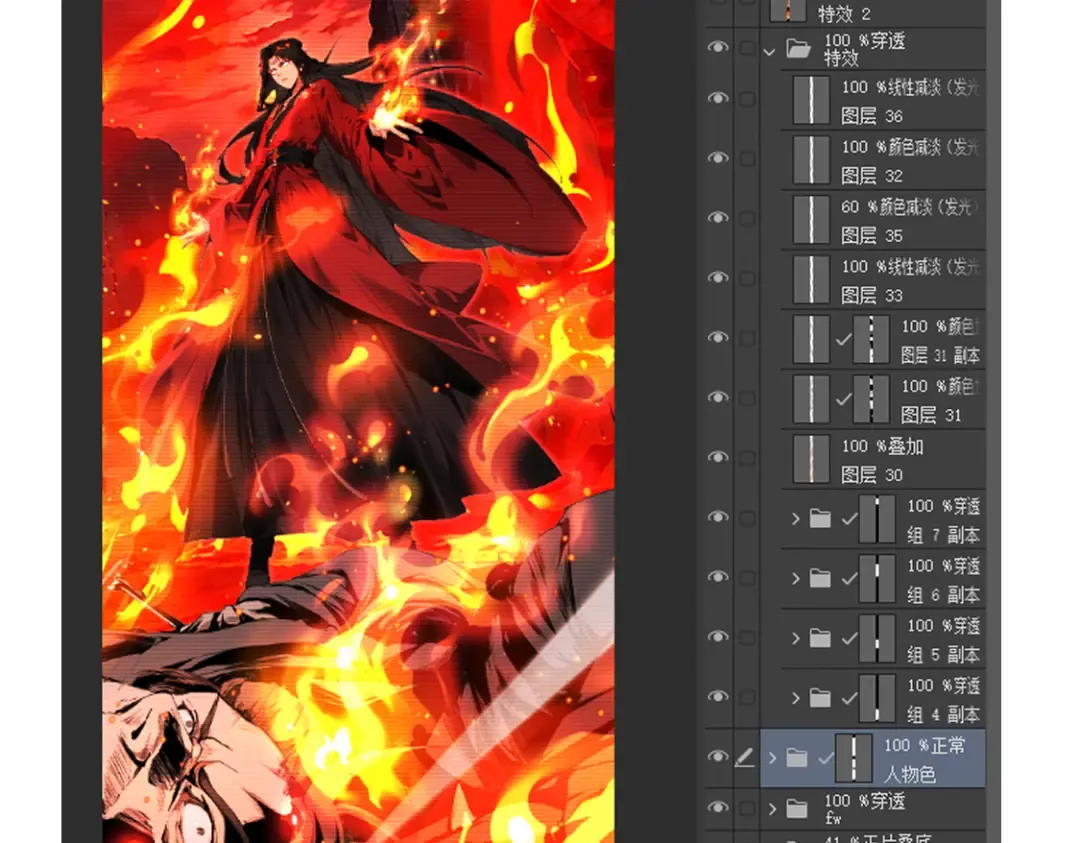Click the open folder icon of 特效
The image size is (1080, 843).
click(x=798, y=49)
